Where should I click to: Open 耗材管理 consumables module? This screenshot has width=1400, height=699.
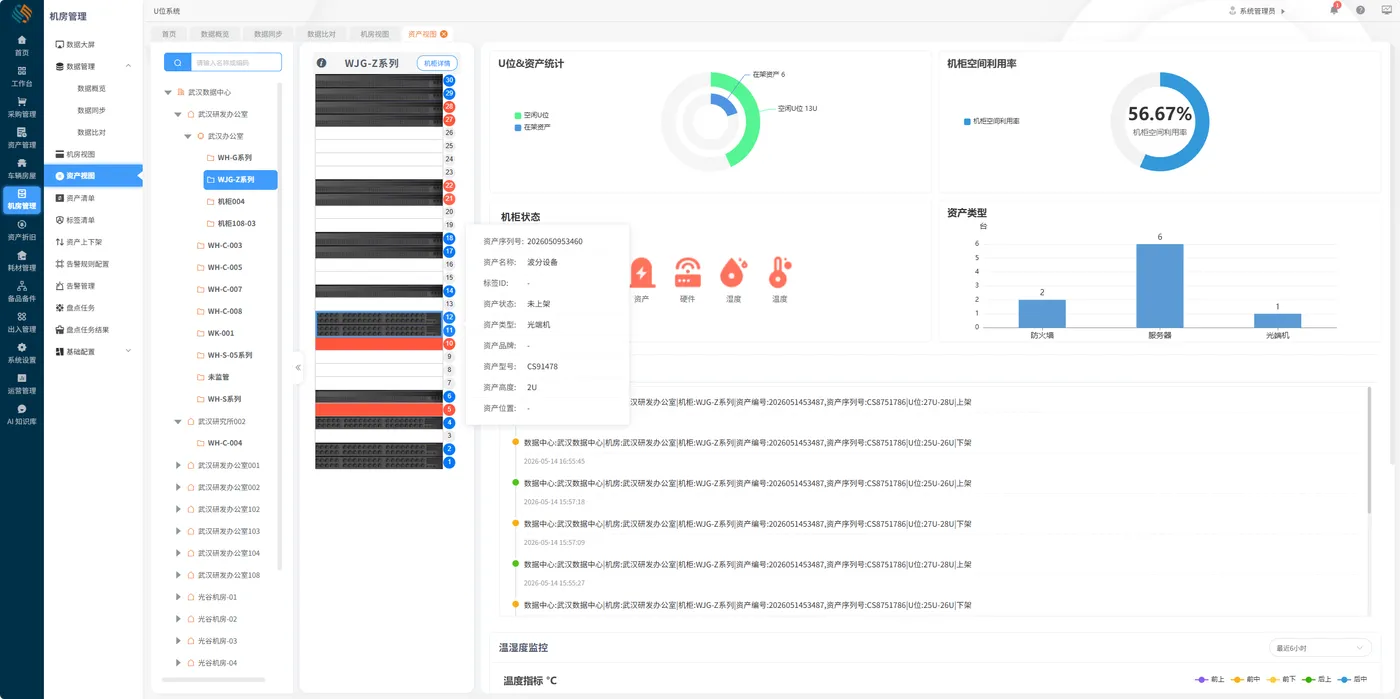pos(21,262)
